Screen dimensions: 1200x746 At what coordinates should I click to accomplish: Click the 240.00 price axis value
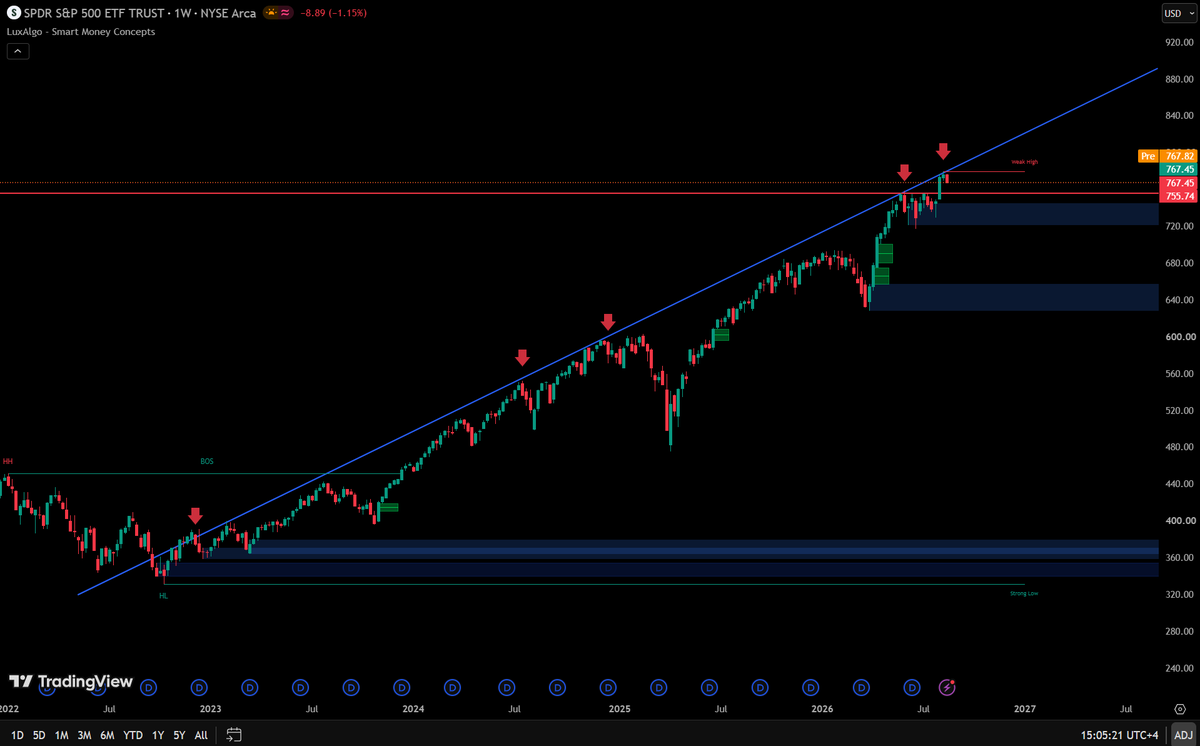(1179, 668)
